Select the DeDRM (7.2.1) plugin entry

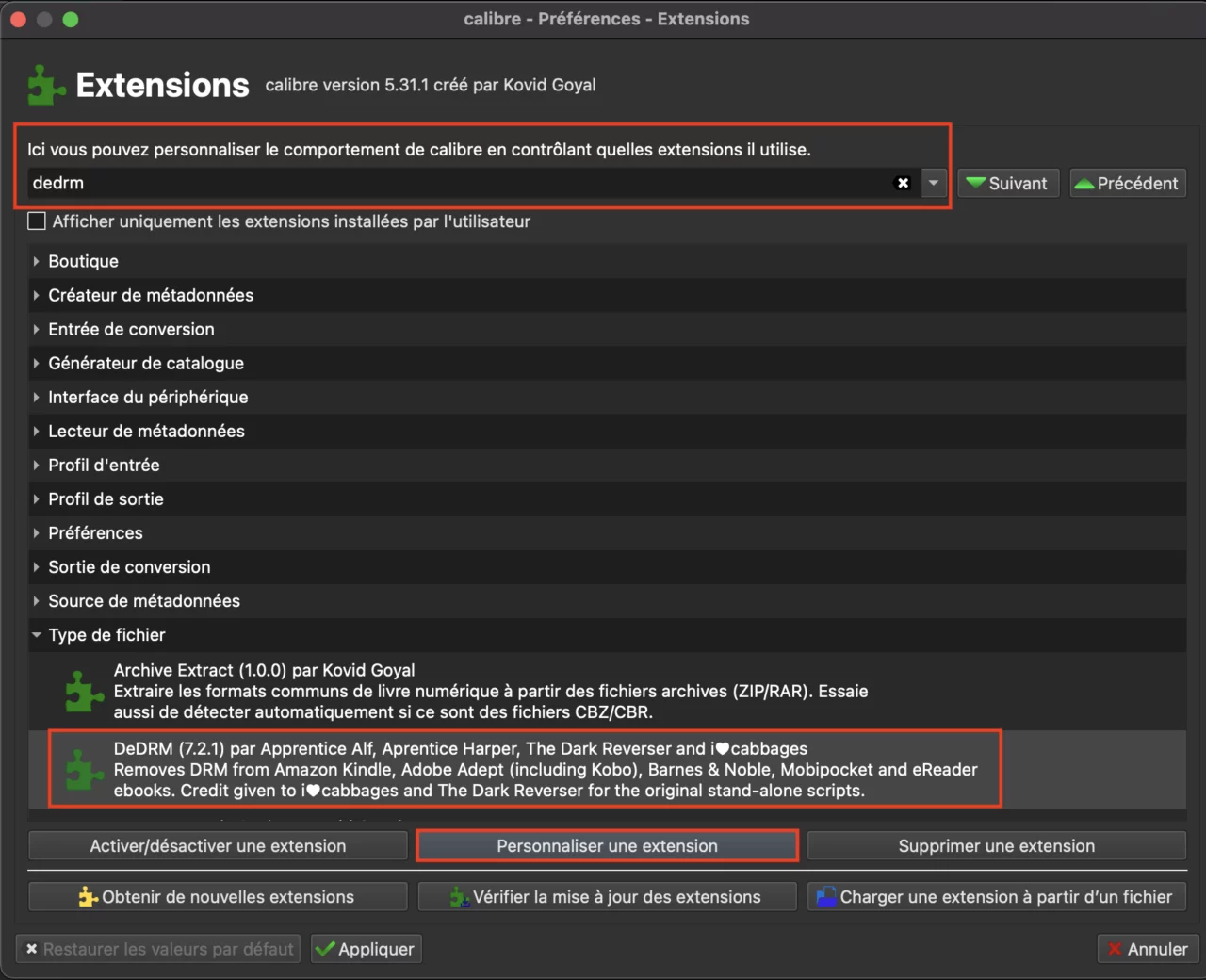coord(607,769)
